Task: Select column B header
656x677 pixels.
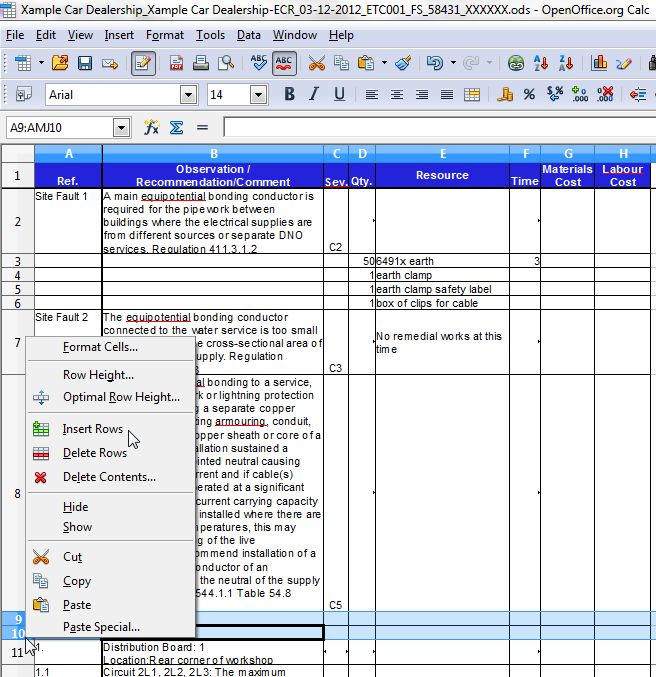Action: point(213,154)
